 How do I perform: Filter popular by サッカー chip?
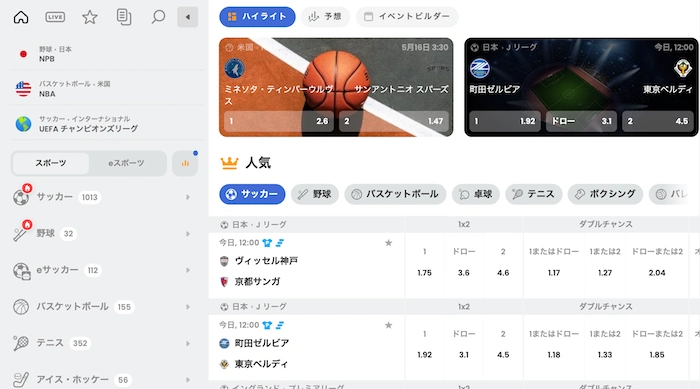252,194
